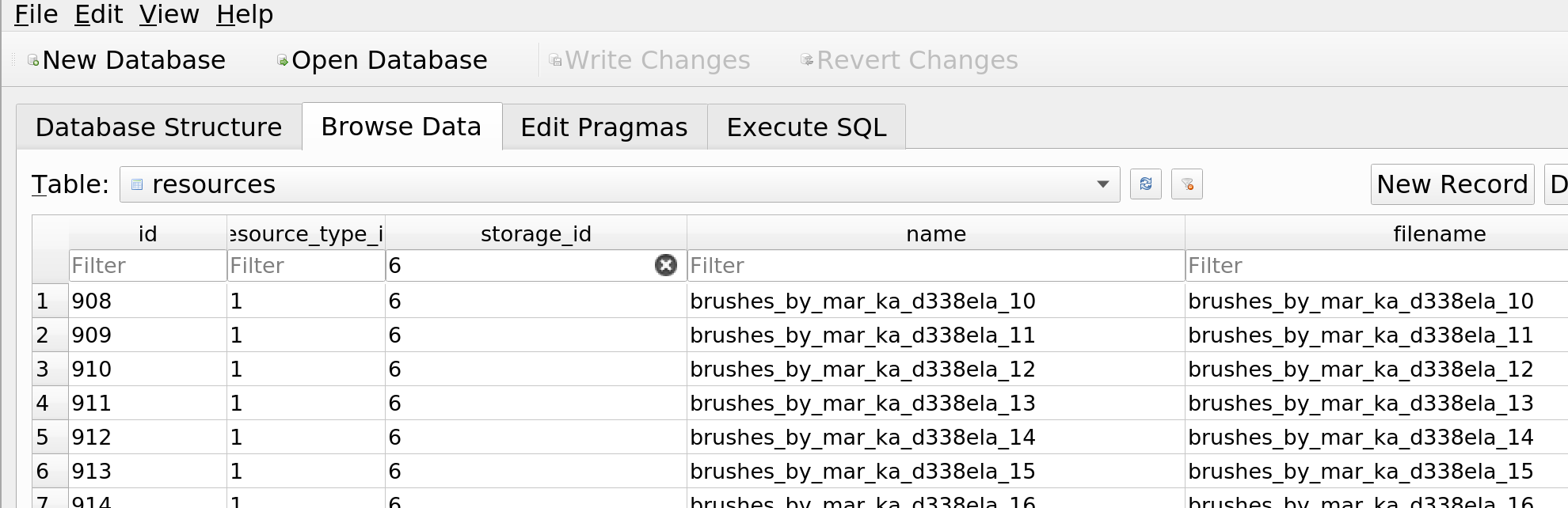
Task: Switch to the Execute SQL tab
Action: [806, 127]
